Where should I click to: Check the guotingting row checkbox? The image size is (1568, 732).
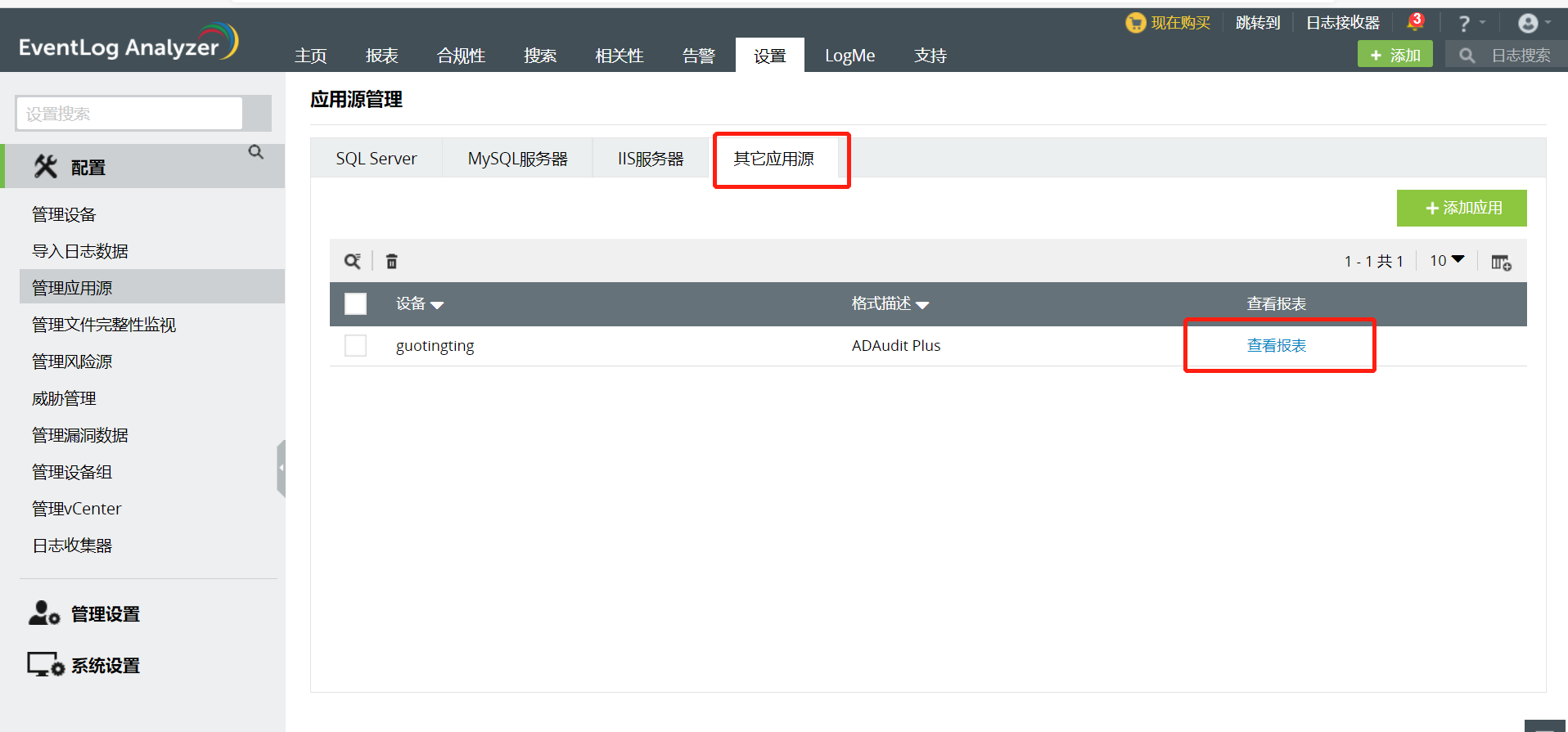click(355, 346)
